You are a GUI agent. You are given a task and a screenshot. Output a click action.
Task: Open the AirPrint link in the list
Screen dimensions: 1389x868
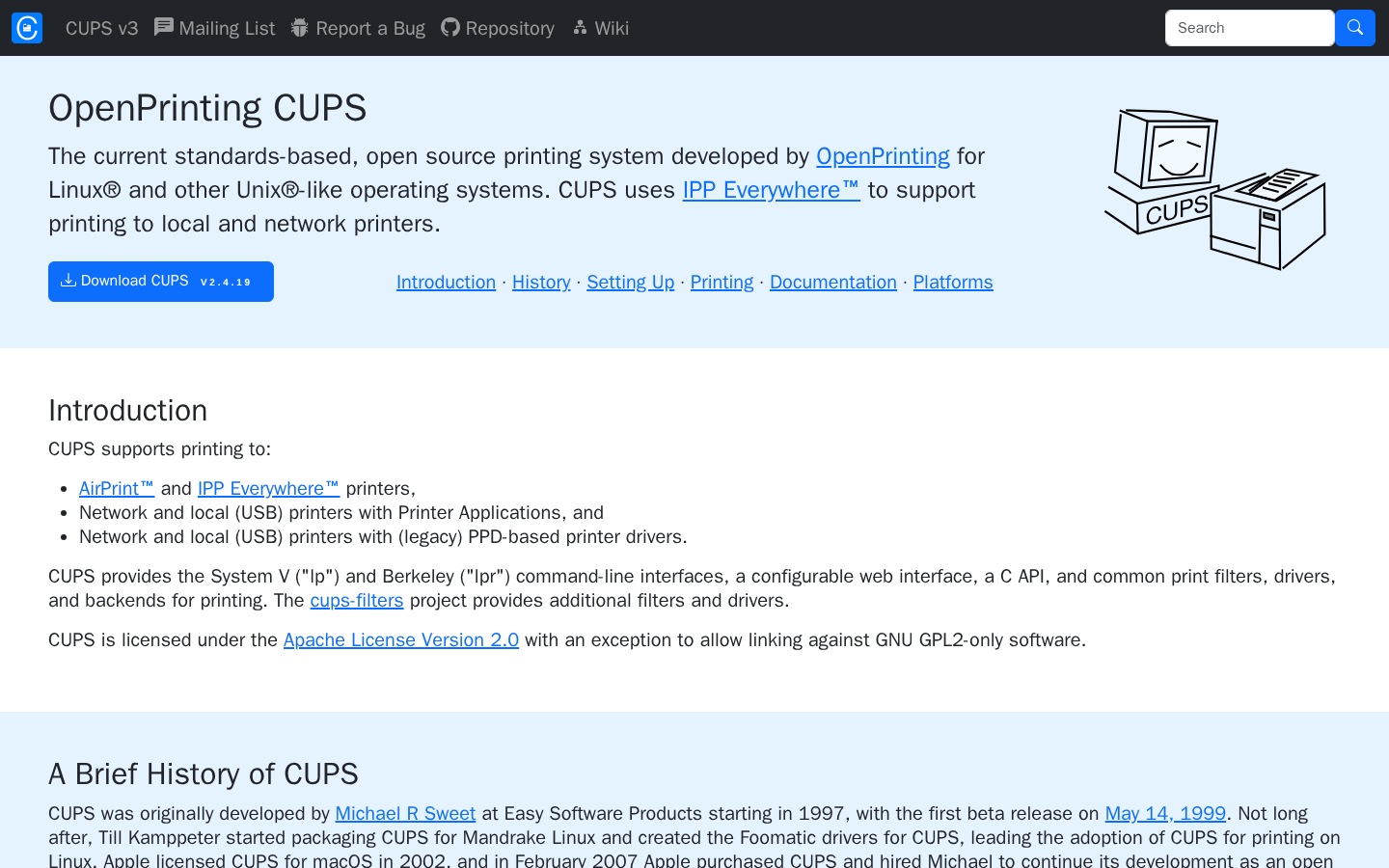[117, 488]
